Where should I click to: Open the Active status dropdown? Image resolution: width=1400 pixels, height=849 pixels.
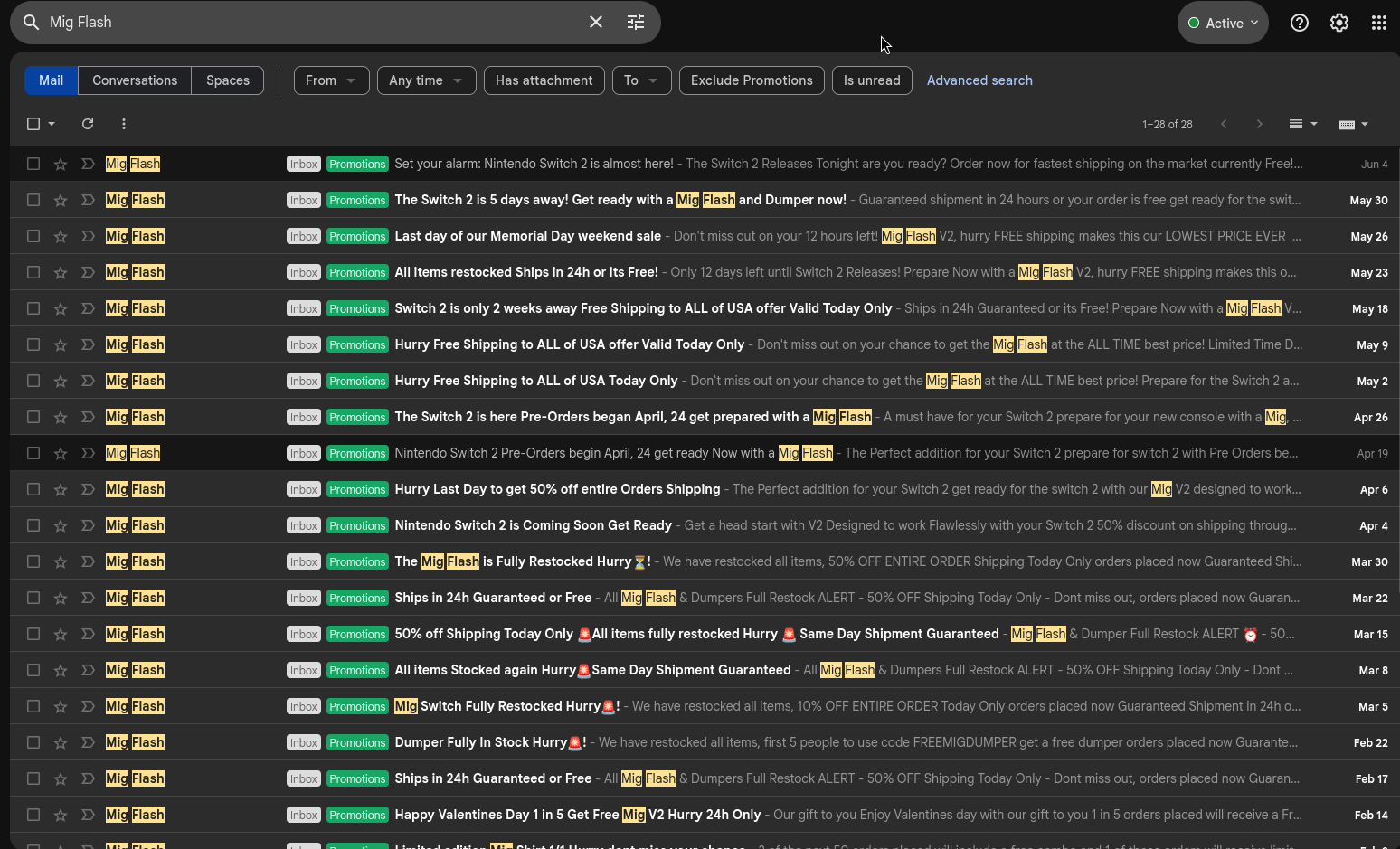[x=1223, y=23]
